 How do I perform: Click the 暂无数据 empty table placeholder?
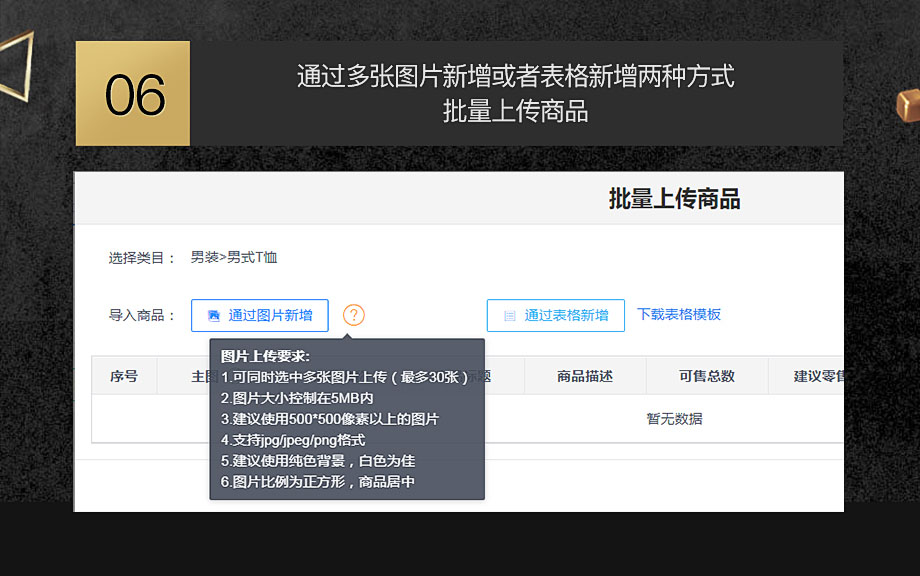[x=674, y=419]
